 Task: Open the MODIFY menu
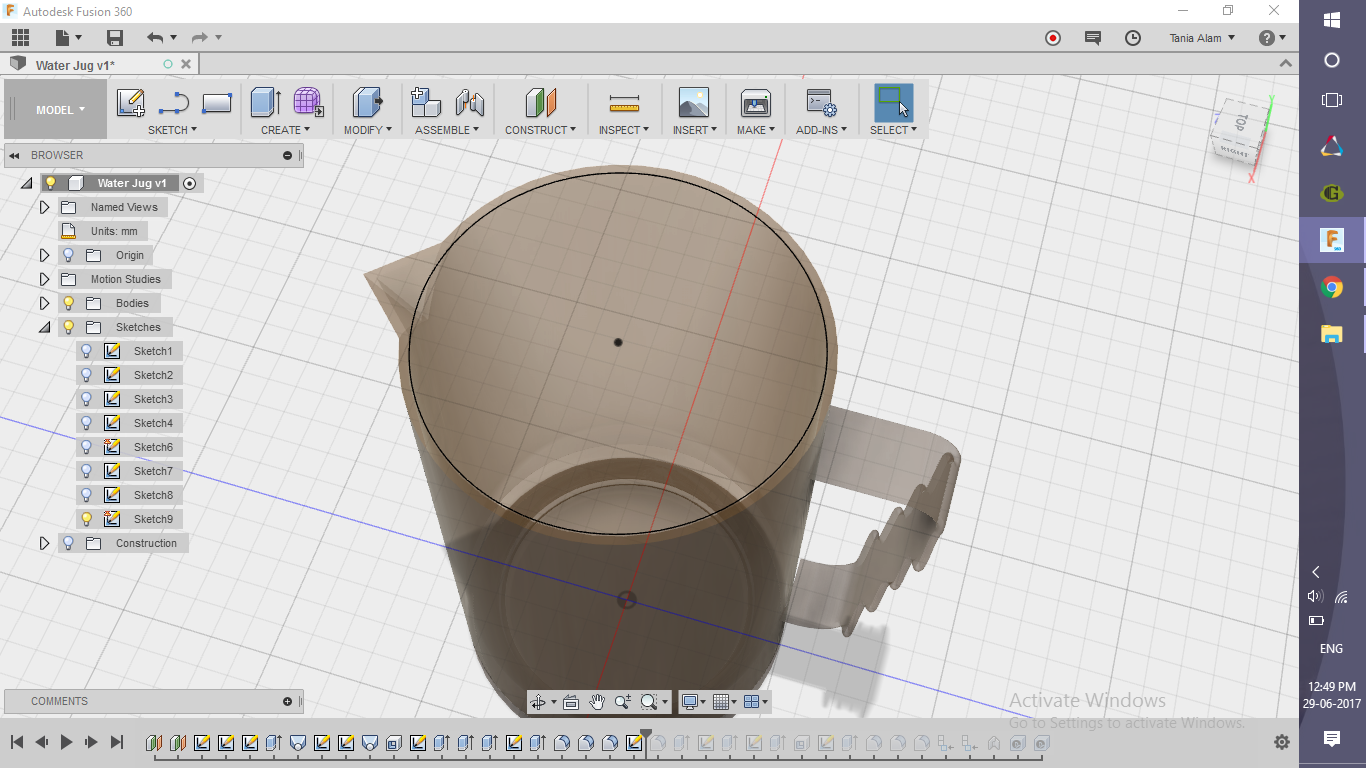click(x=367, y=130)
